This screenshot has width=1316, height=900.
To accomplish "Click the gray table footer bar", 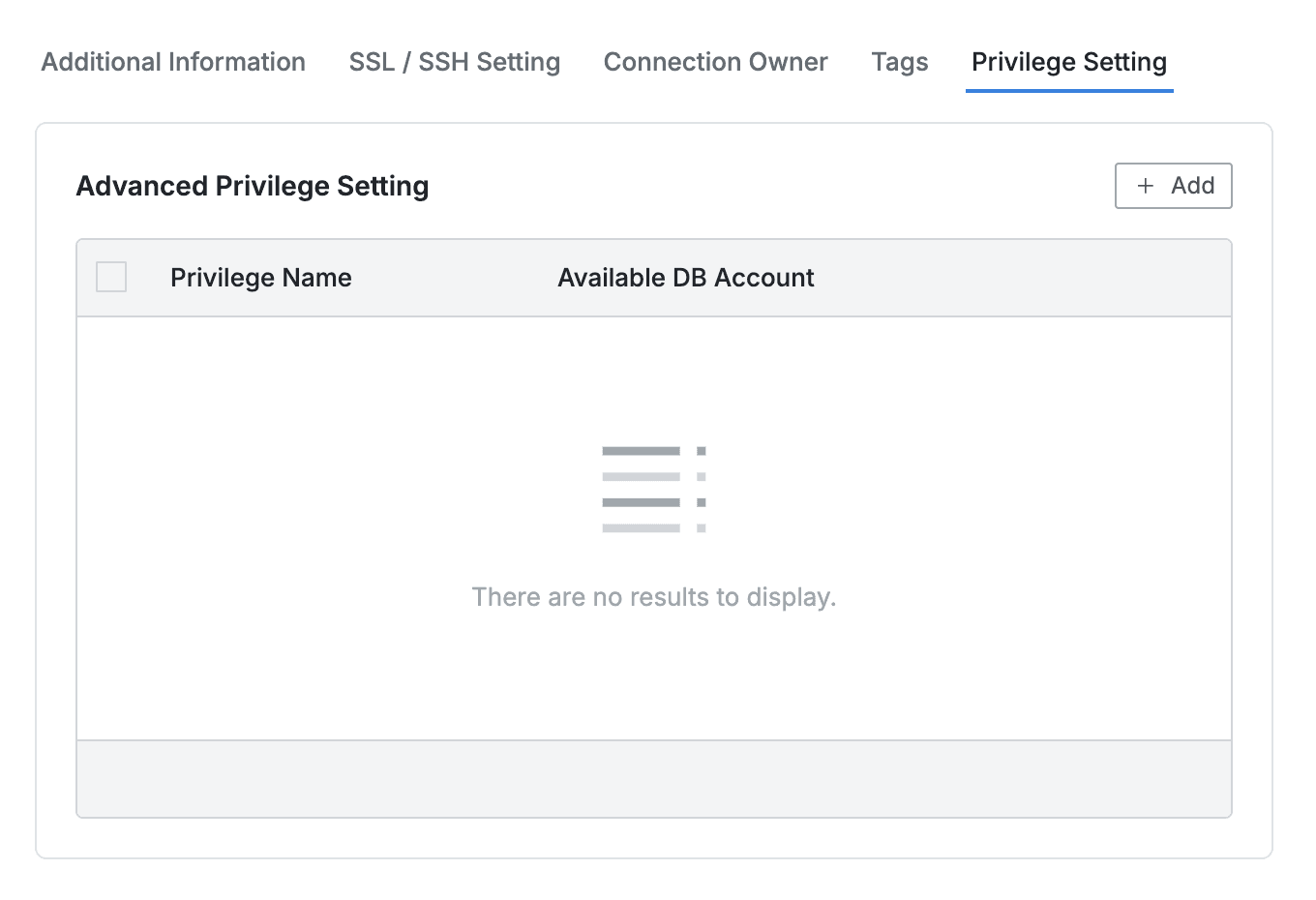I will 654,779.
